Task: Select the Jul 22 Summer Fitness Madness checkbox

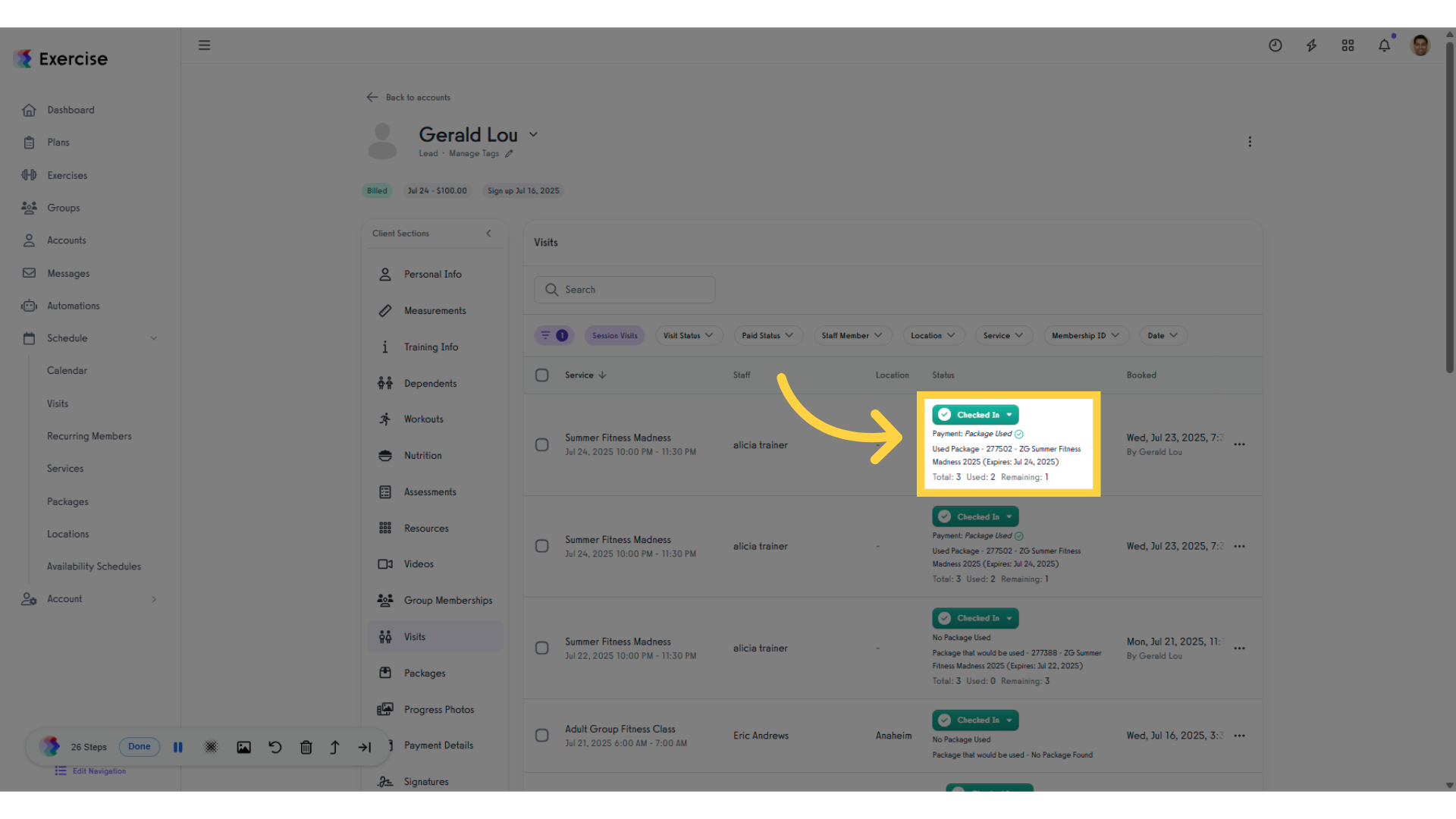Action: [x=541, y=648]
